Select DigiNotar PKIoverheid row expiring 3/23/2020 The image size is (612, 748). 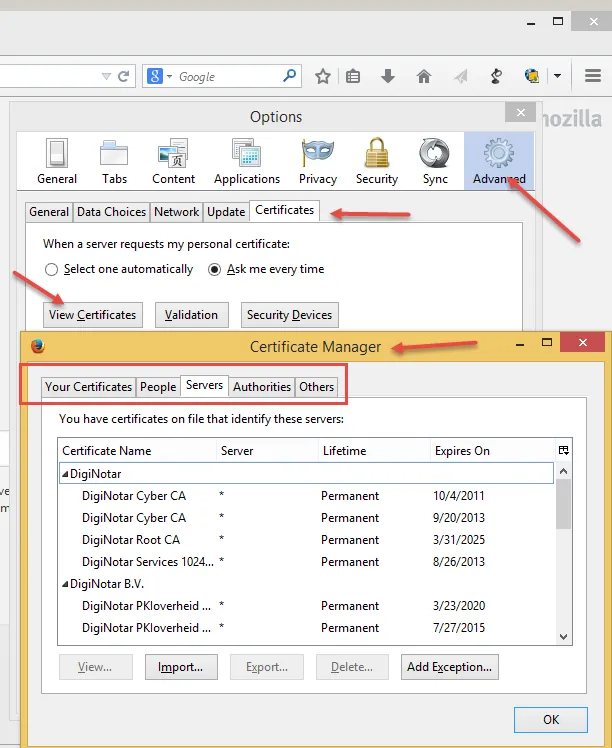pyautogui.click(x=306, y=606)
